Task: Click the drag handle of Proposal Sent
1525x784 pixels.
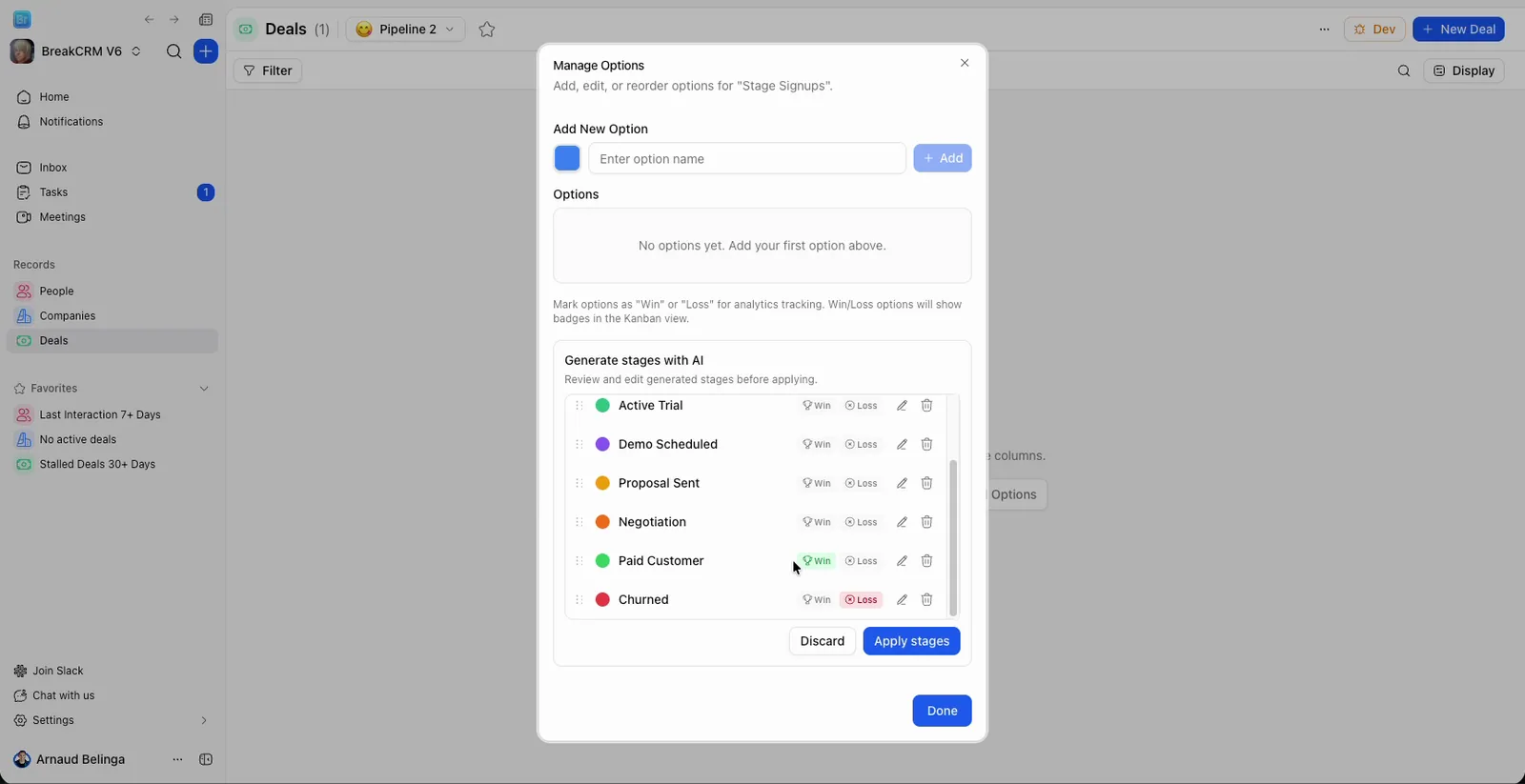Action: tap(579, 483)
